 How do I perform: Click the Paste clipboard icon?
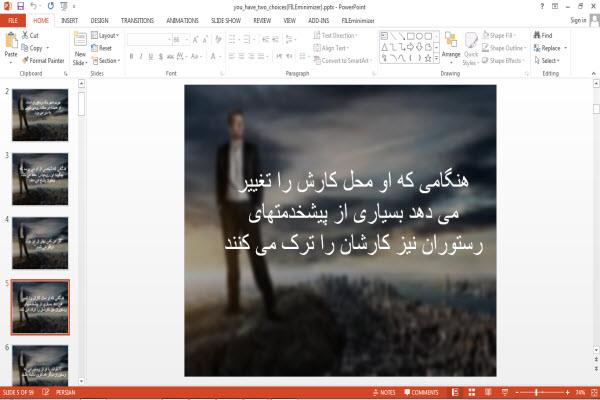pos(11,41)
